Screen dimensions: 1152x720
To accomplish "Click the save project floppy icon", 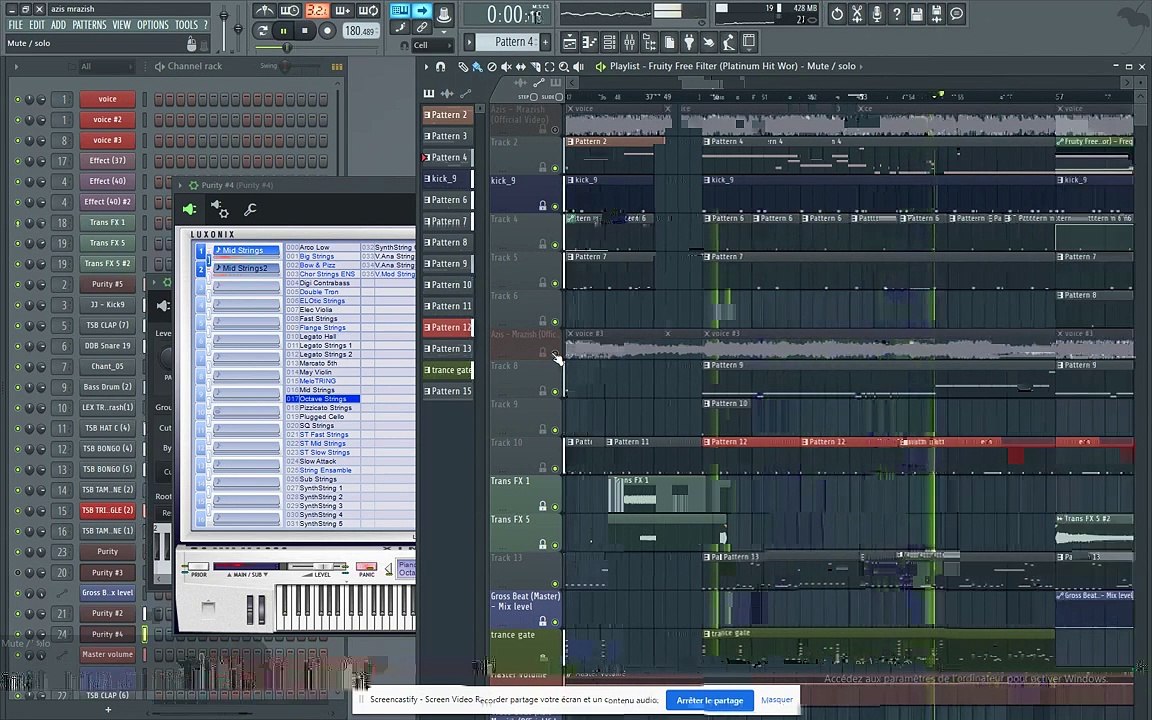I will click(916, 14).
